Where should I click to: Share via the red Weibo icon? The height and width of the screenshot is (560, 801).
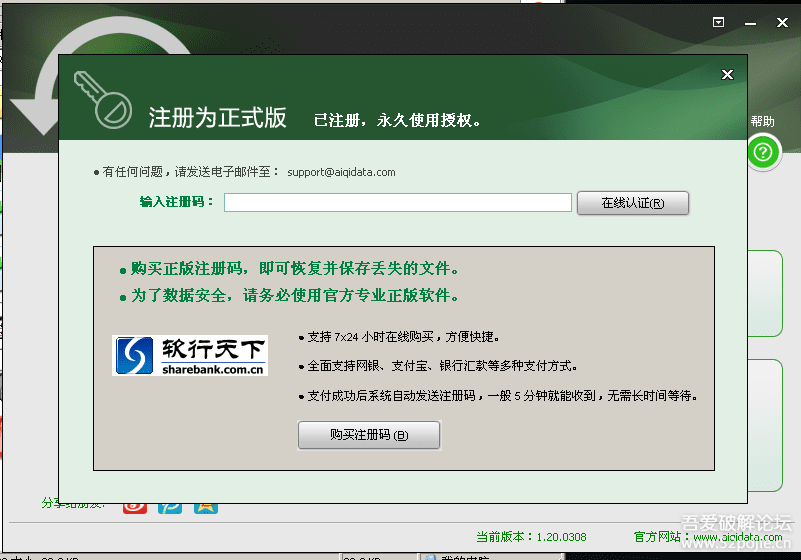coord(135,508)
